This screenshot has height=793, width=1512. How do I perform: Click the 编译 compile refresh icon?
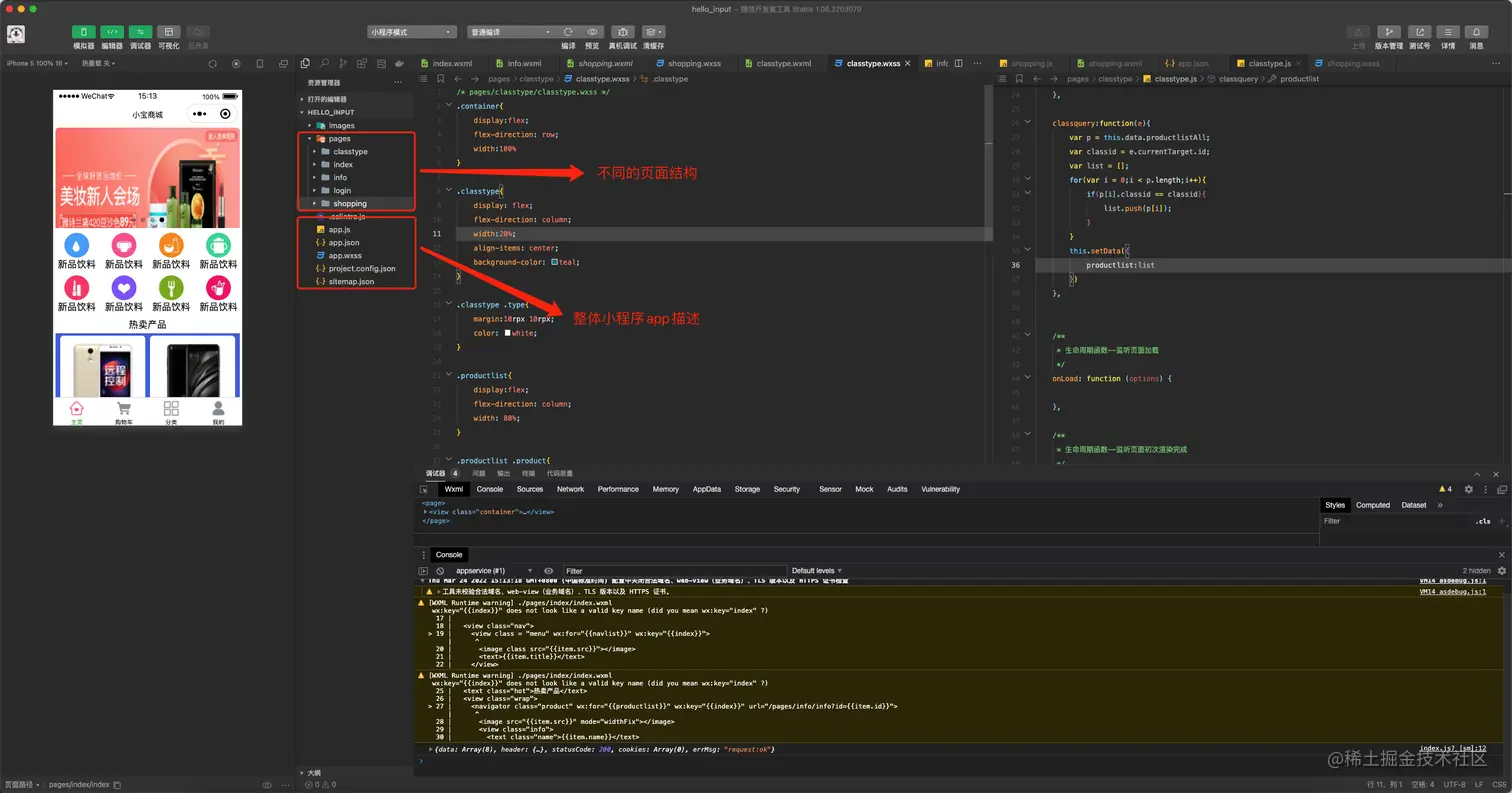click(568, 32)
